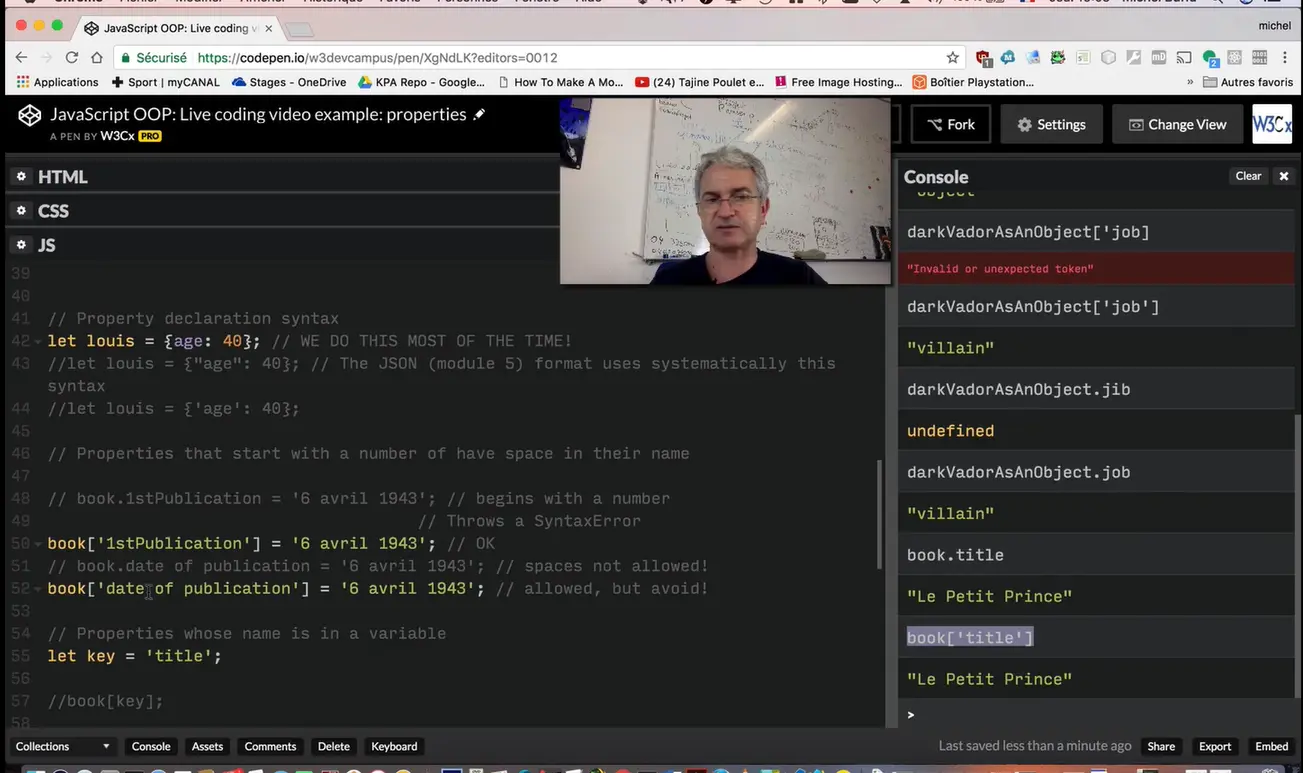The image size is (1303, 773).
Task: Click the green circle extension with badge 2
Action: click(1210, 59)
